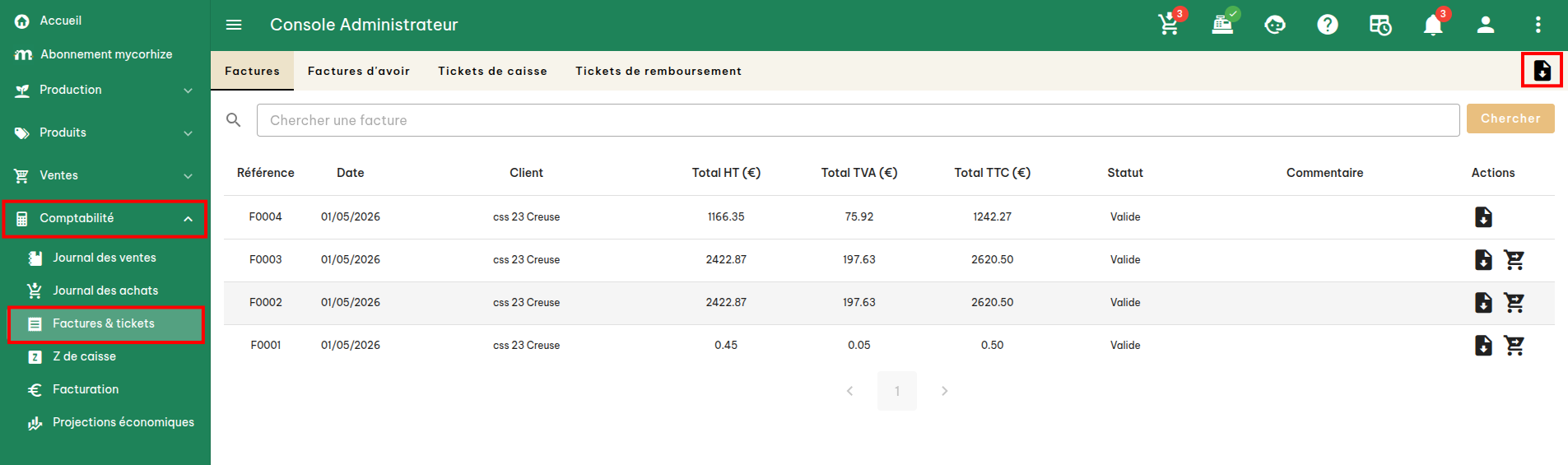Collapse the Comptabilité menu
Viewport: 1568px width, 465px height.
click(x=105, y=219)
